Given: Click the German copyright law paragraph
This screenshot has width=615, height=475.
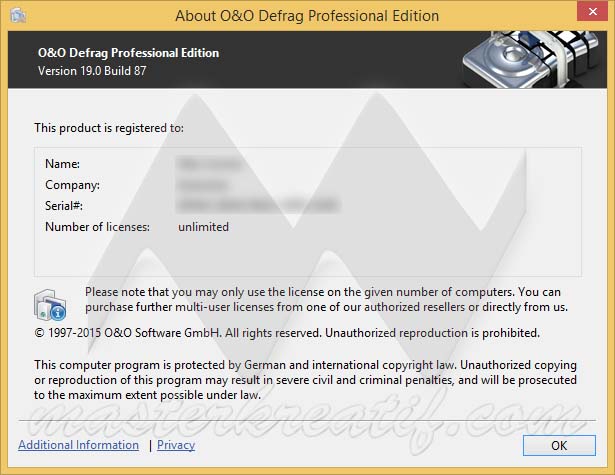Looking at the screenshot, I should pyautogui.click(x=305, y=380).
